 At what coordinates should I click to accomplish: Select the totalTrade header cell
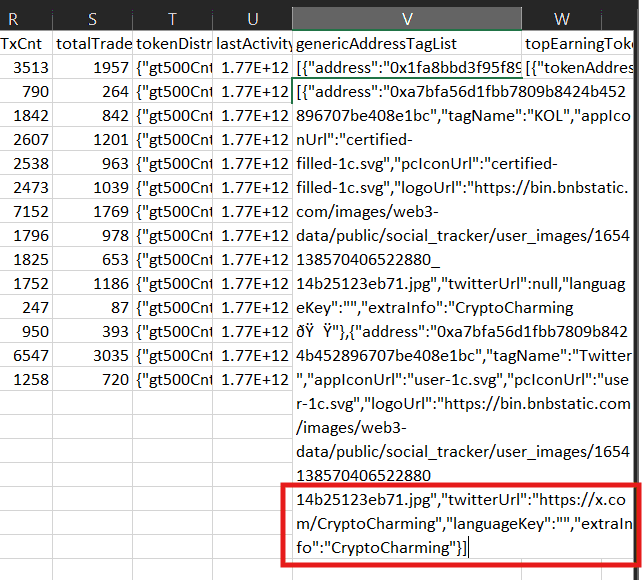[92, 43]
